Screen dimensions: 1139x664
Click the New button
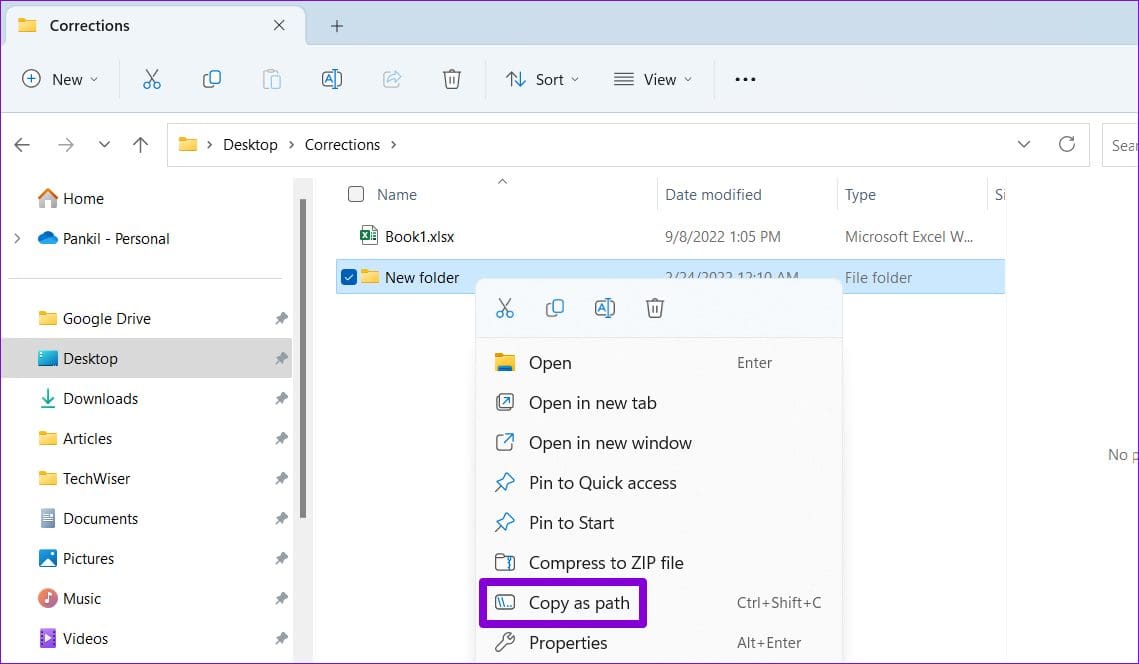(x=60, y=79)
